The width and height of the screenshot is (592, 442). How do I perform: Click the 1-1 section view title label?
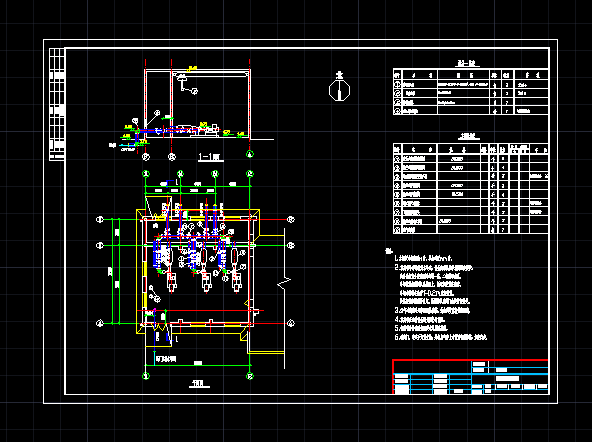[211, 157]
